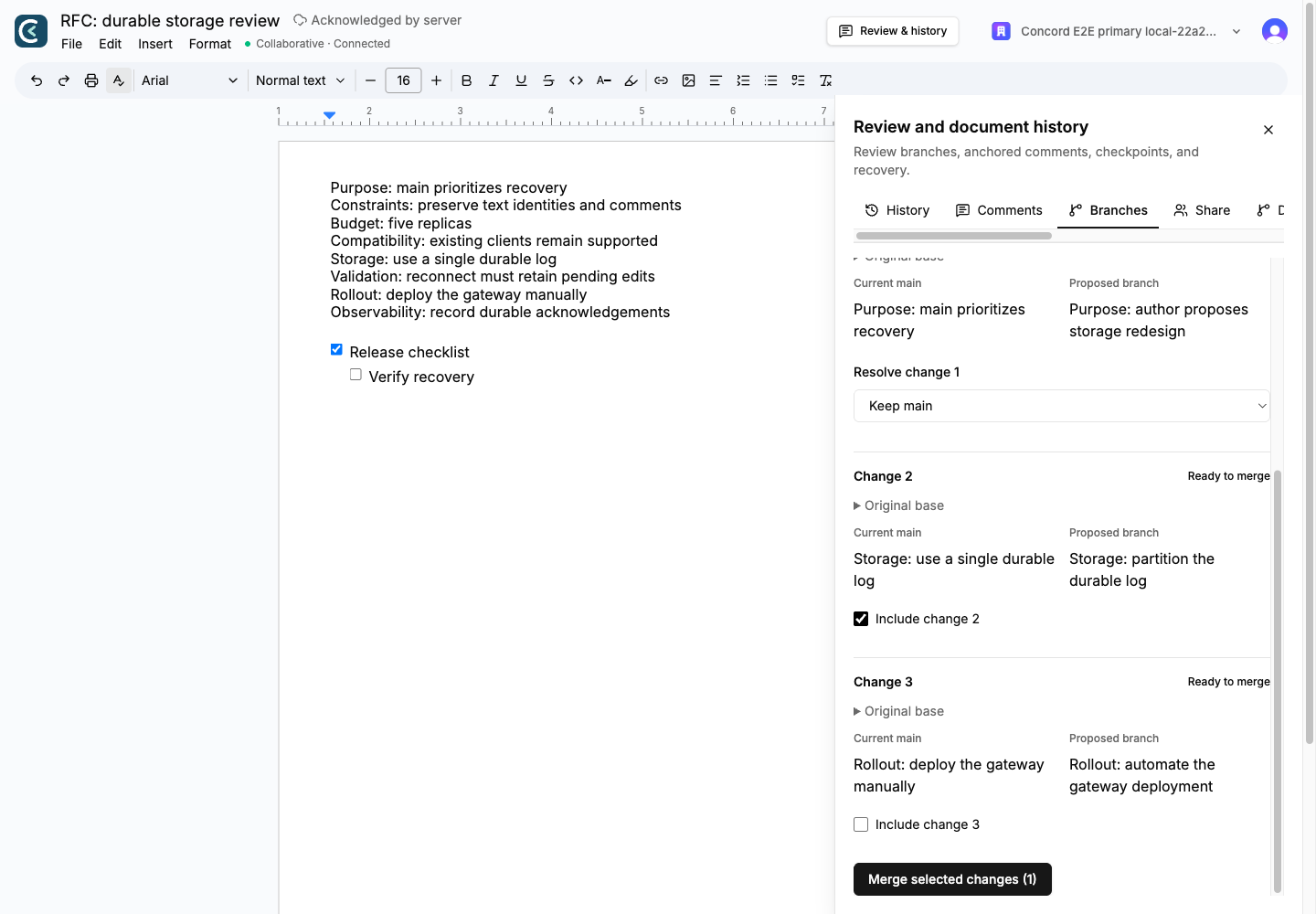The image size is (1316, 914).
Task: Click the Review & history button
Action: [893, 31]
